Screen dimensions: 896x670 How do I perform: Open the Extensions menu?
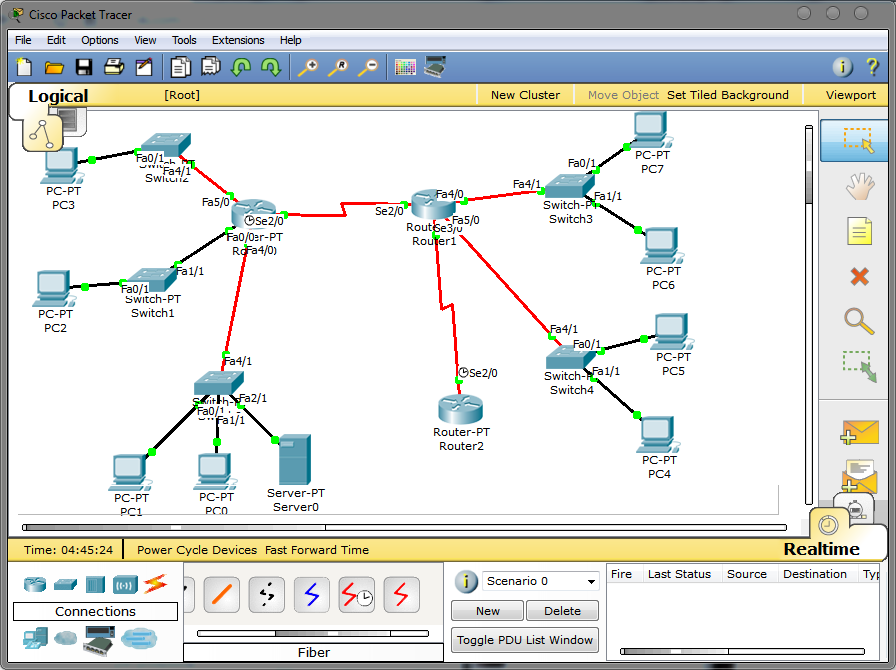click(238, 40)
